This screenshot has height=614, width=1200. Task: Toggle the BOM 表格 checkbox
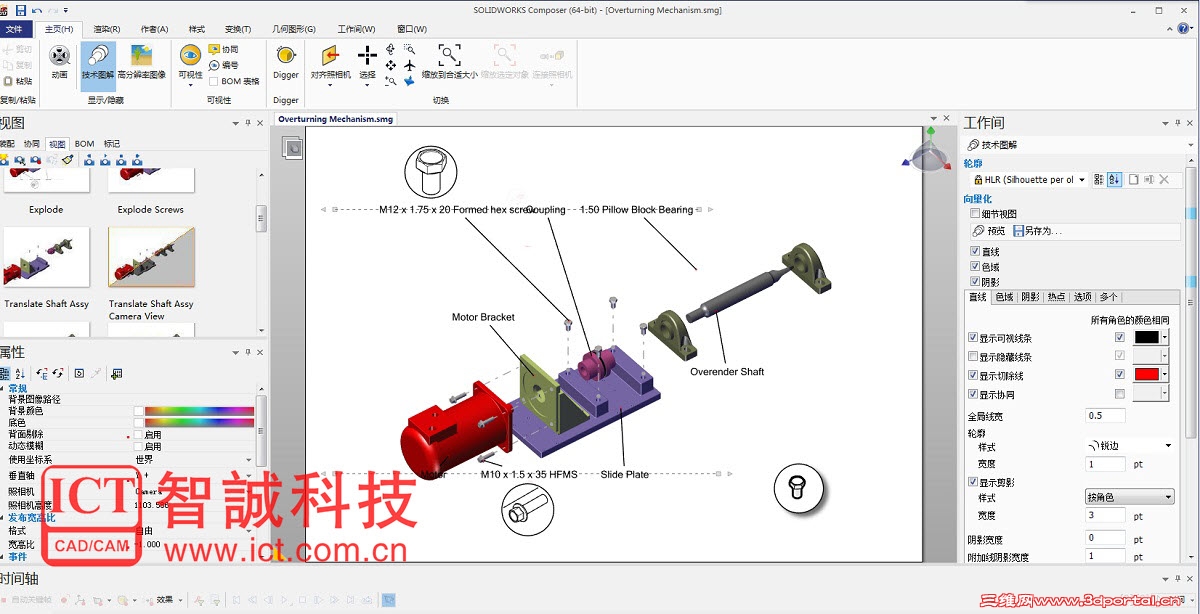pyautogui.click(x=212, y=81)
